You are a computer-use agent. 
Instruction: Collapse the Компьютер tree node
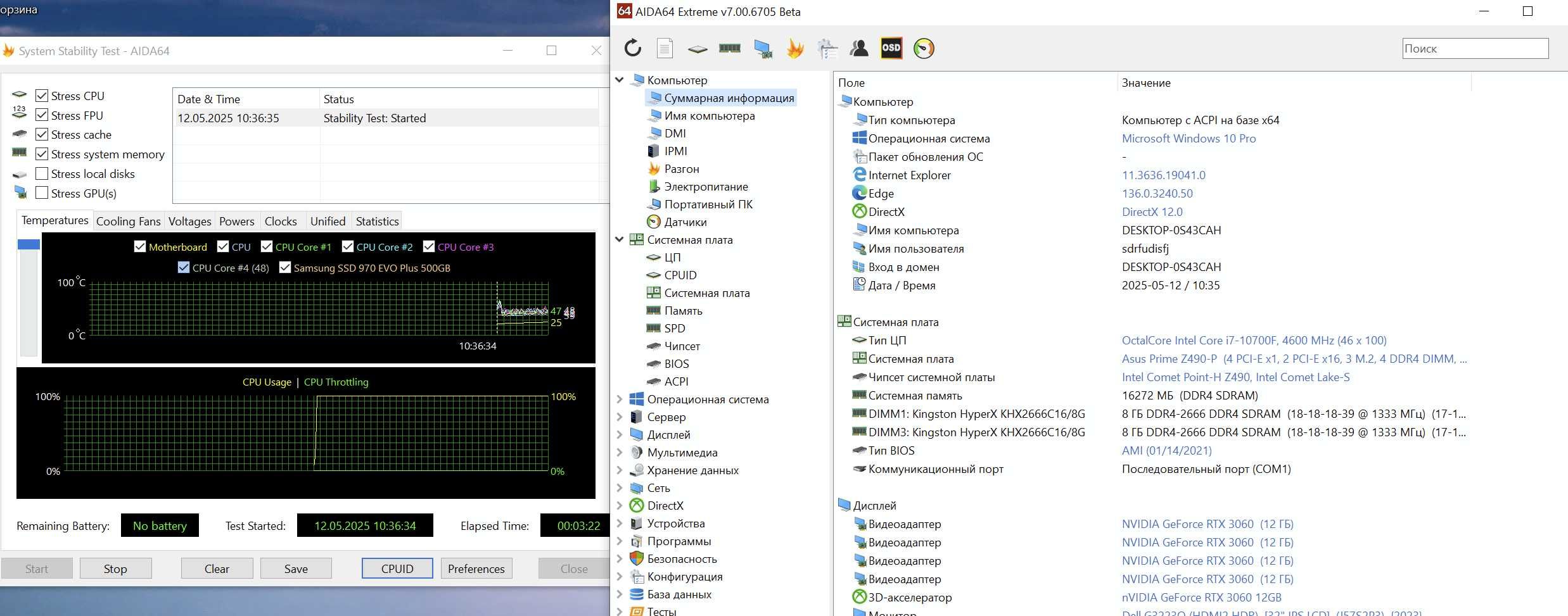point(620,80)
